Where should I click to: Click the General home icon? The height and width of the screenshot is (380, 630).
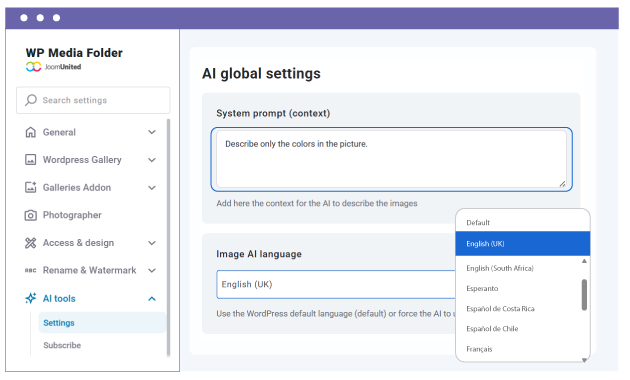(31, 132)
